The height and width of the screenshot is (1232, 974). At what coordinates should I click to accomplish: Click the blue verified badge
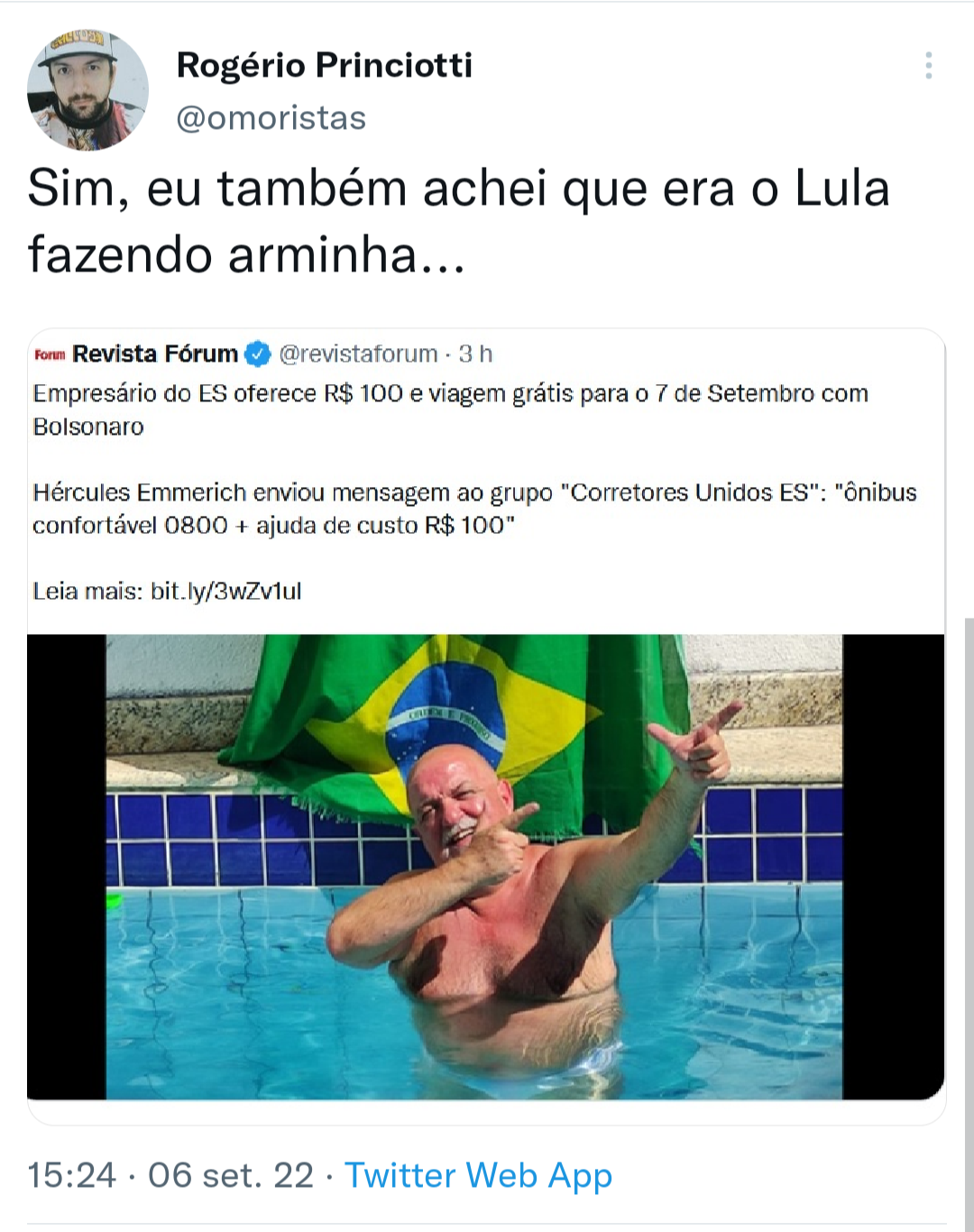click(x=258, y=354)
